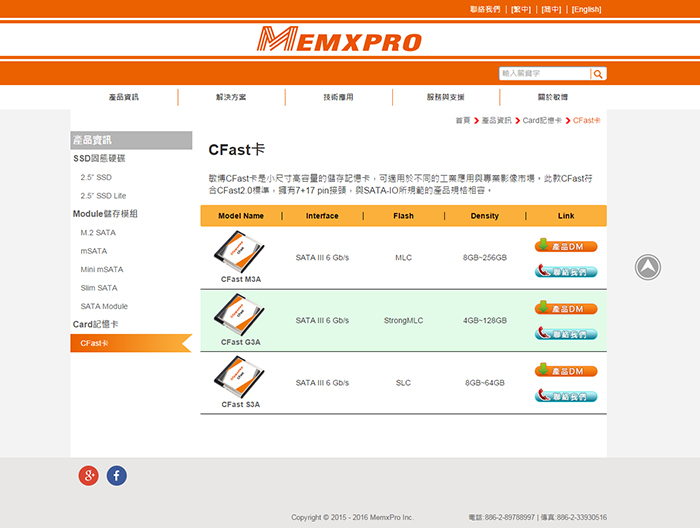
Task: Select SSD固態硬碟 sidebar category
Action: coord(99,158)
